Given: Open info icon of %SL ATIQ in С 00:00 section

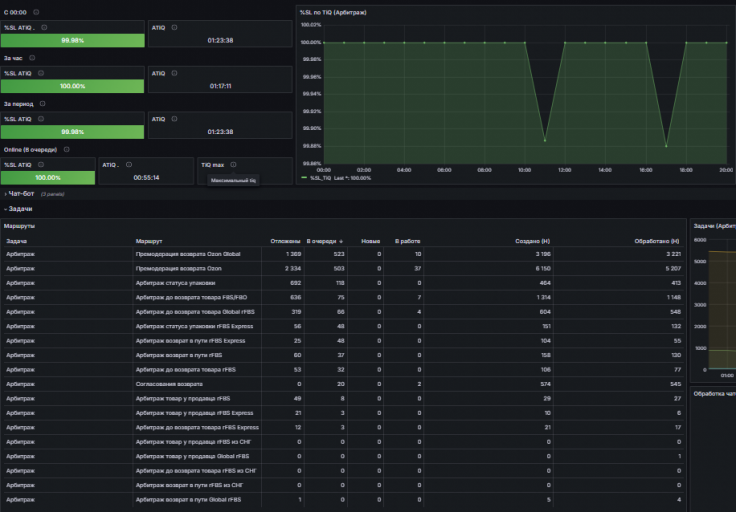Looking at the screenshot, I should tap(44, 28).
